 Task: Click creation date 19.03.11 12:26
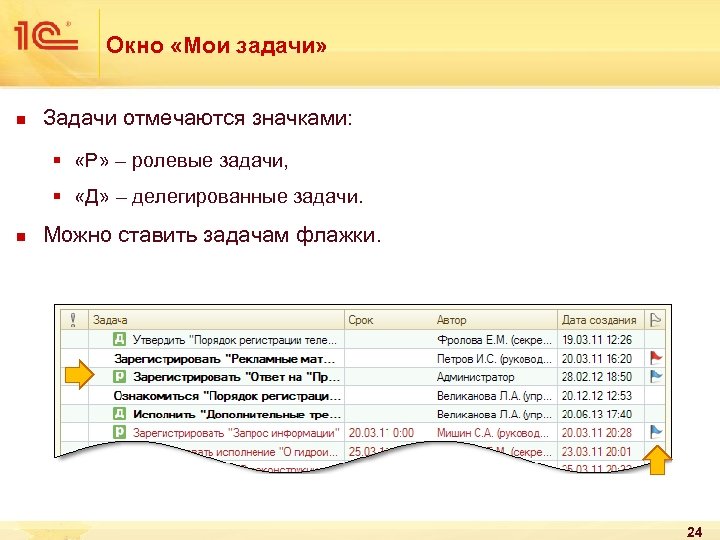[x=597, y=340]
